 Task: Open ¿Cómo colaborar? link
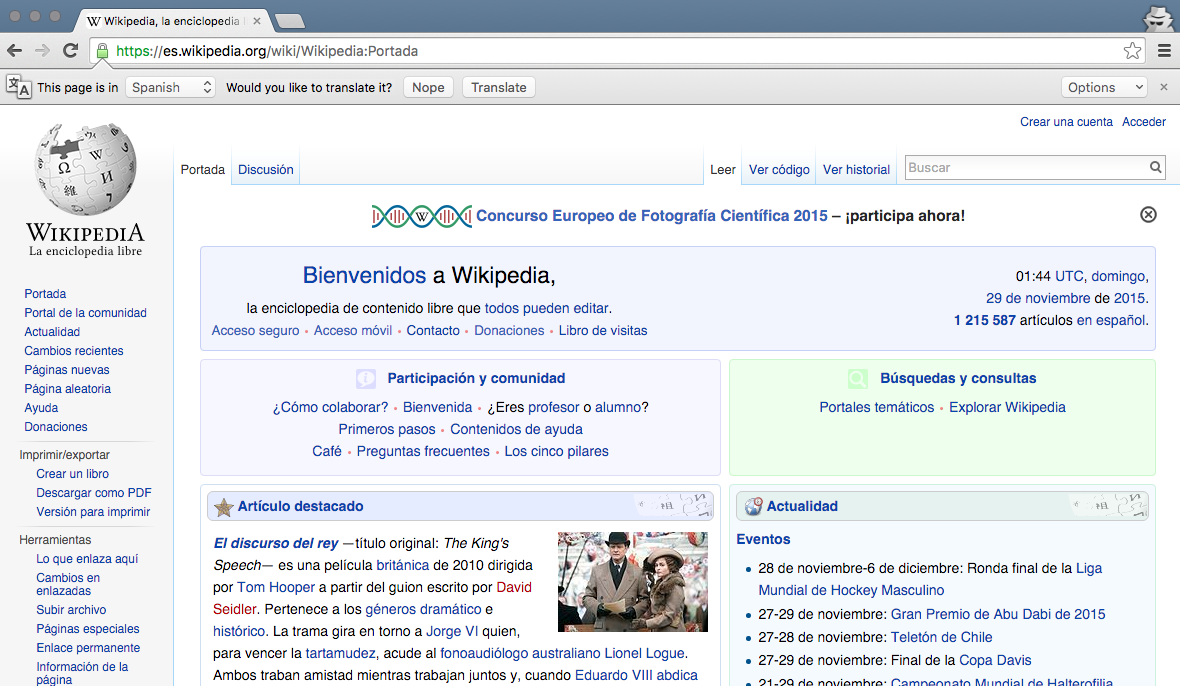[330, 407]
